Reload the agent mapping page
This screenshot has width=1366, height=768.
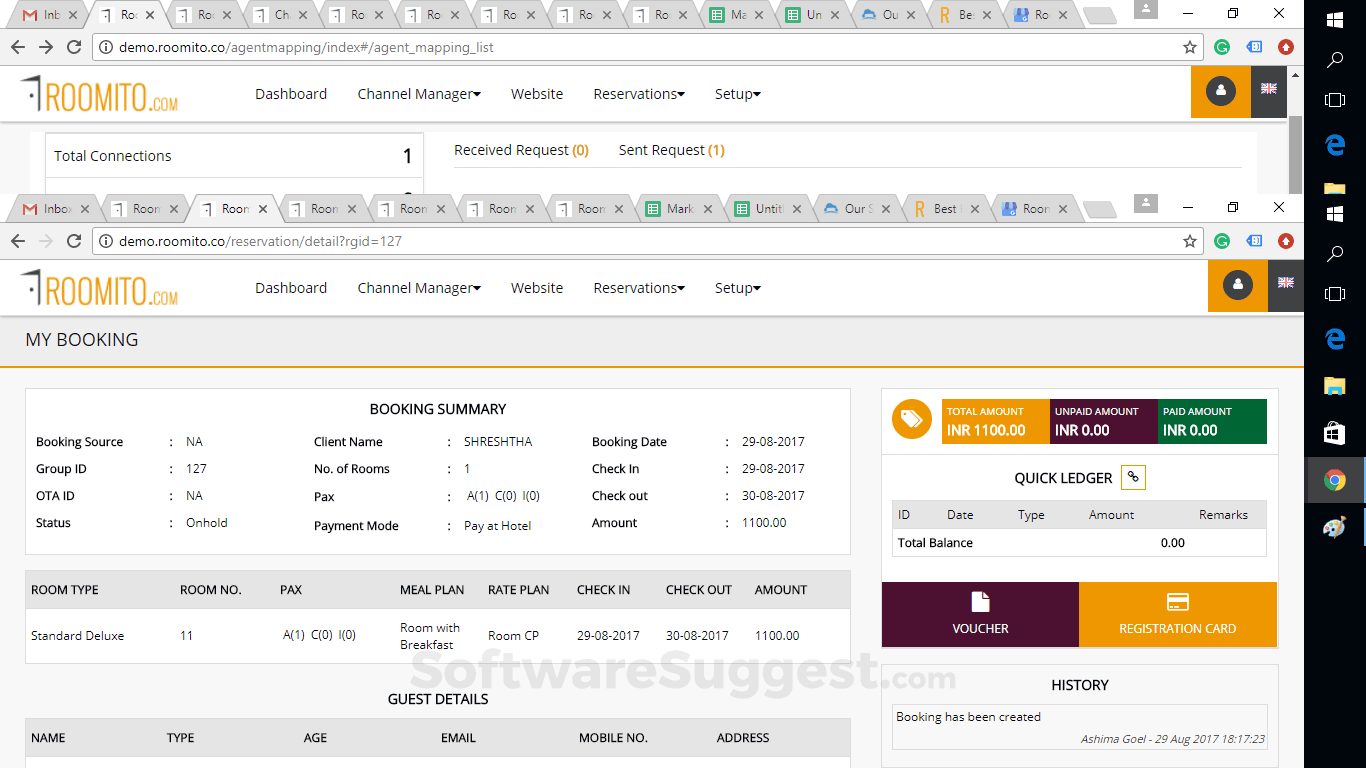point(74,47)
